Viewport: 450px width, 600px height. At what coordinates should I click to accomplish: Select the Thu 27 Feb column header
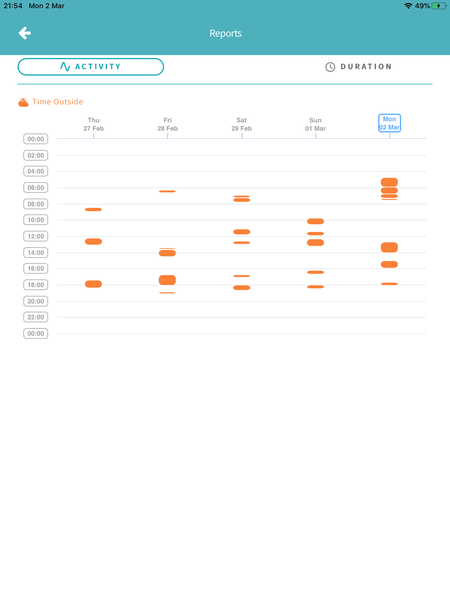click(93, 124)
